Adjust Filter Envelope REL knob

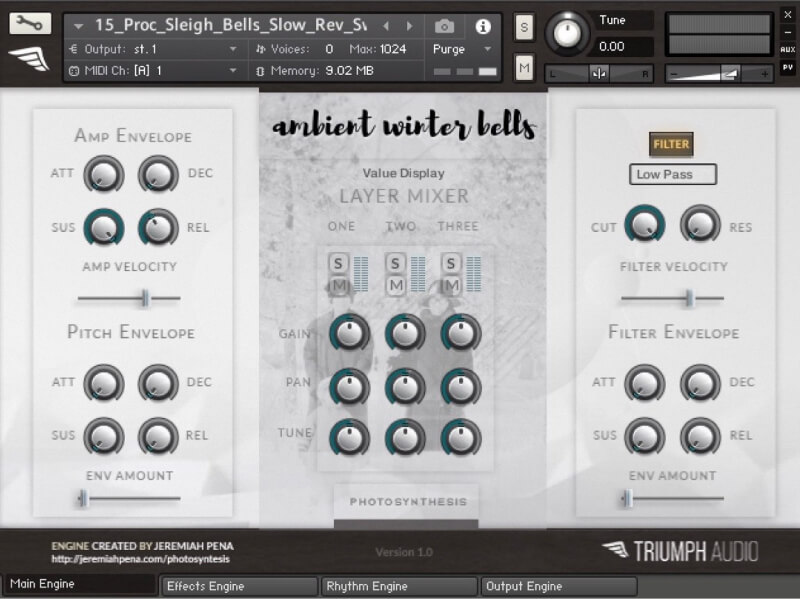pos(700,436)
